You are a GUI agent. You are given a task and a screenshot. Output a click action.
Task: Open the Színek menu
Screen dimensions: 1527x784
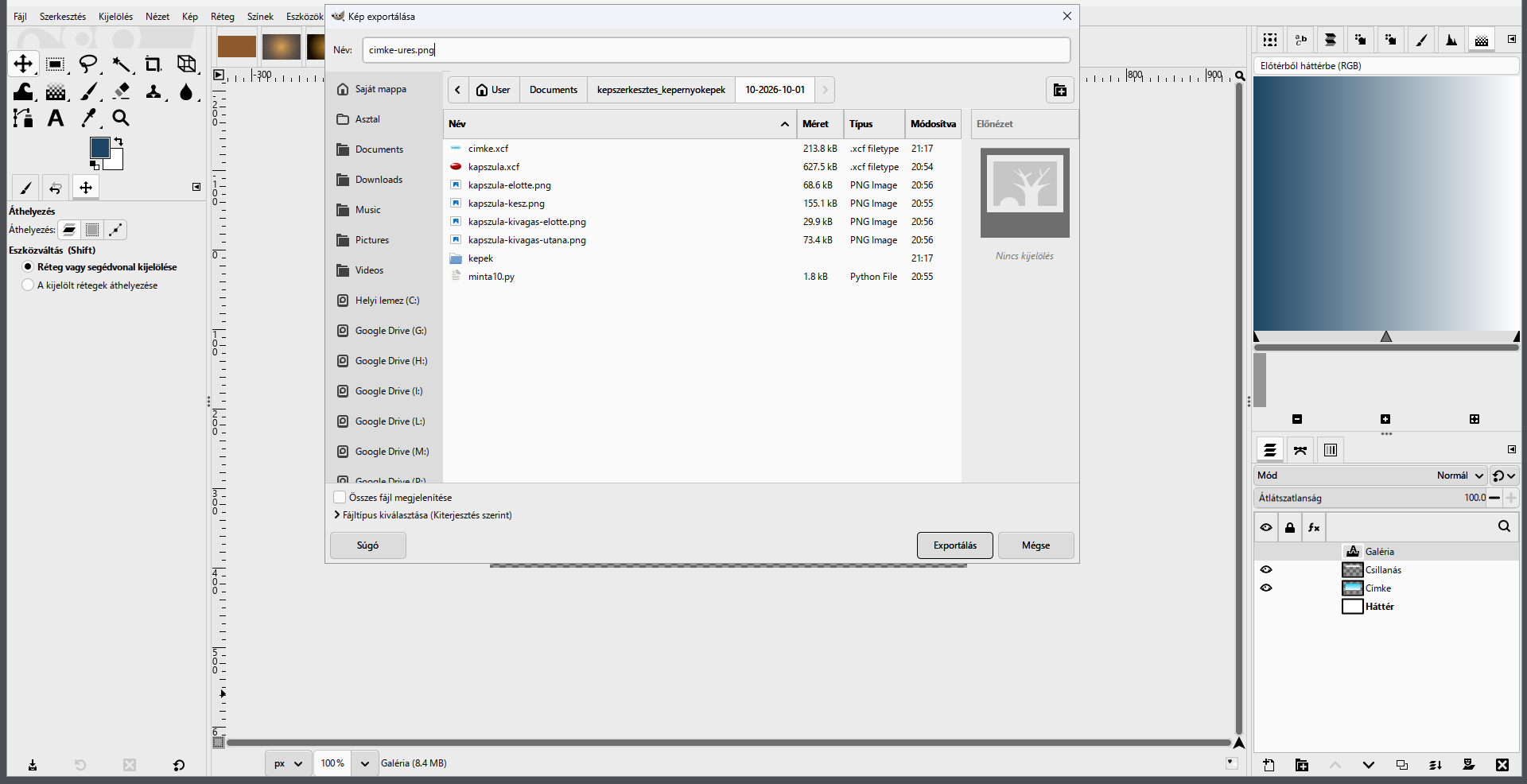click(260, 17)
